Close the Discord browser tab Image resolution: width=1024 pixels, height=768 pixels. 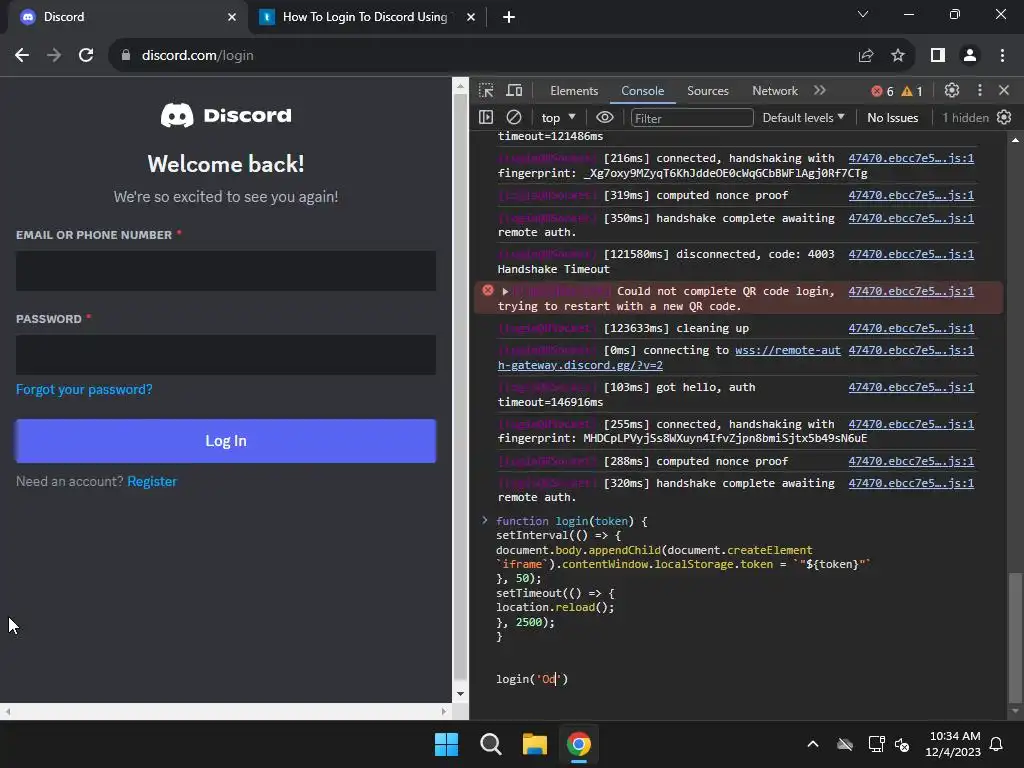232,17
